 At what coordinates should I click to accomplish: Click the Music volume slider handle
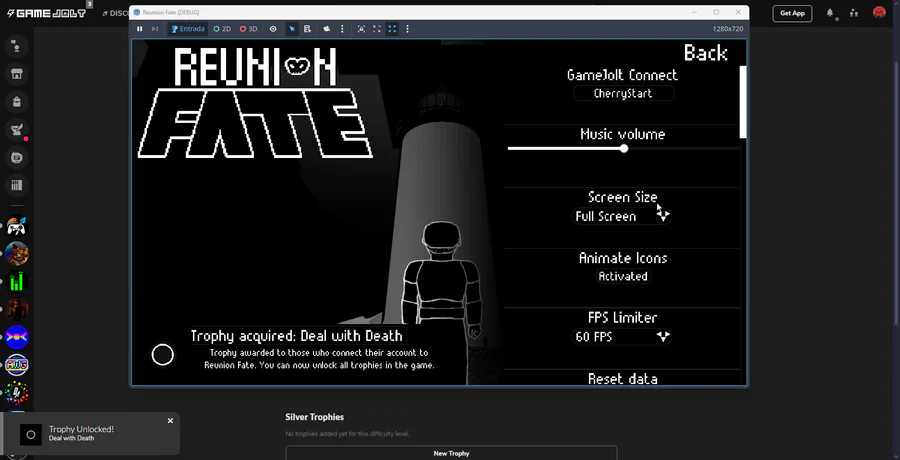(624, 149)
